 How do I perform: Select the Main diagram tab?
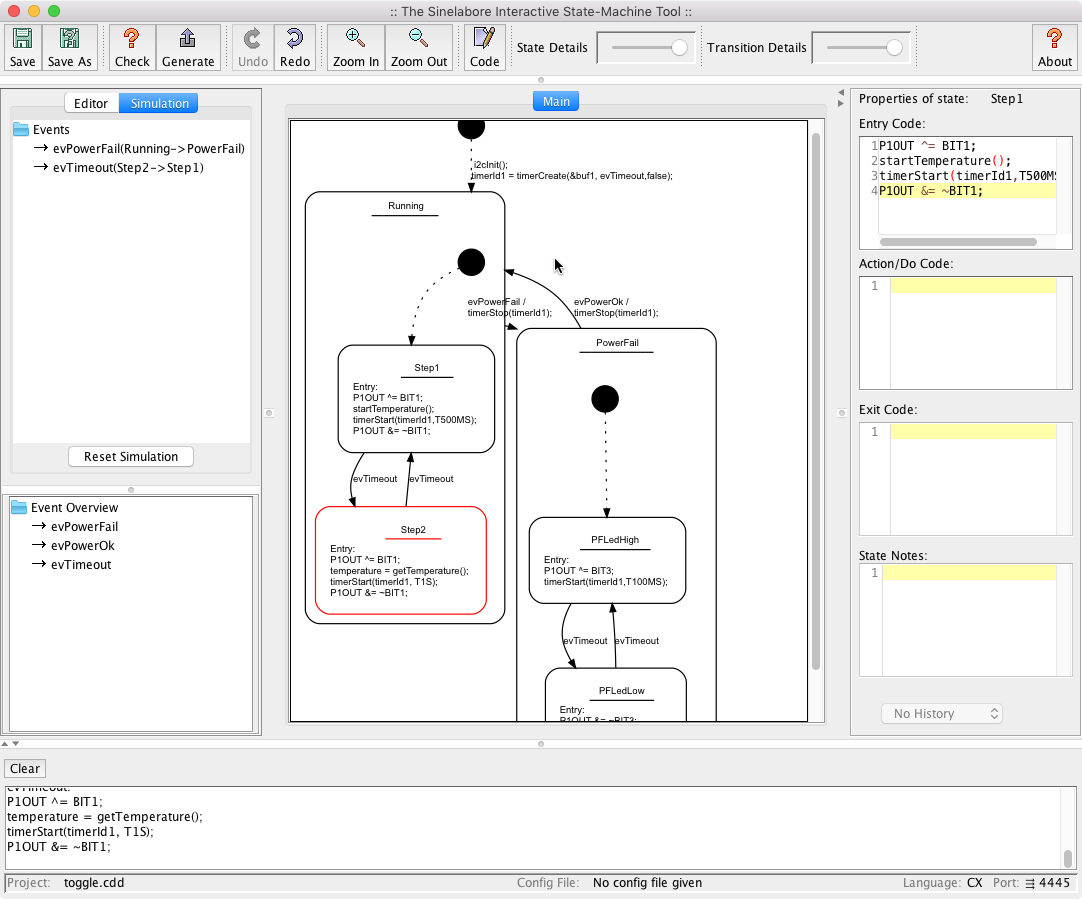[x=555, y=100]
